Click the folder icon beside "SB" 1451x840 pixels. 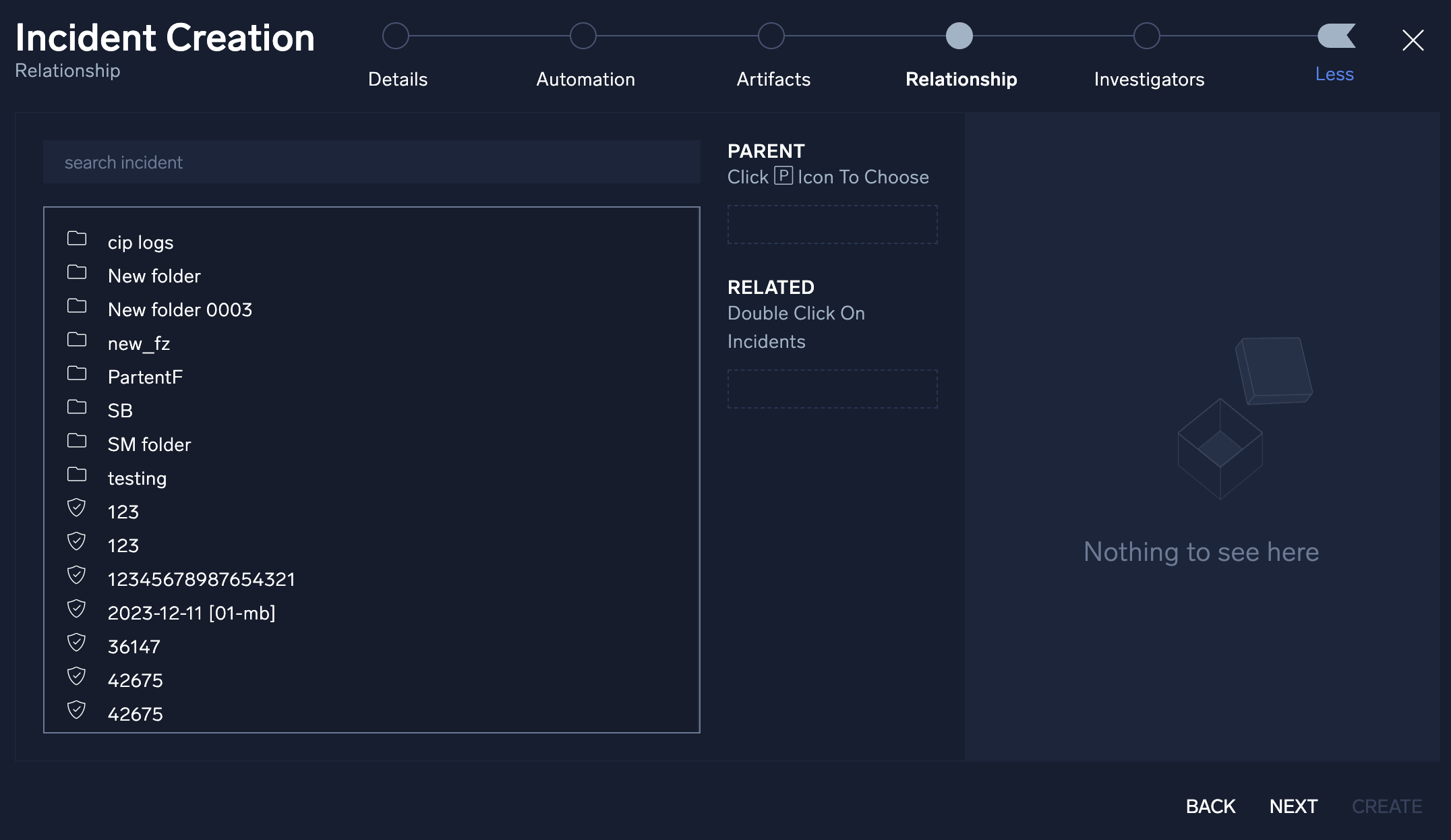76,407
